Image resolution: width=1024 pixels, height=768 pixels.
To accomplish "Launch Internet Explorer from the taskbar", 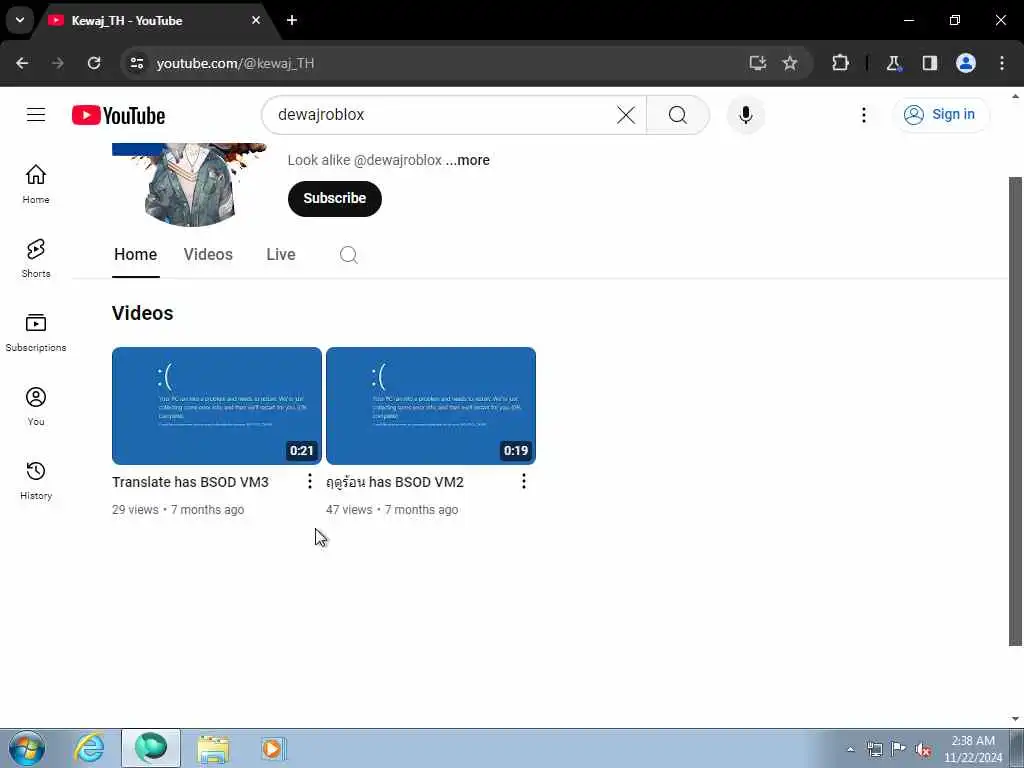I will pos(89,748).
